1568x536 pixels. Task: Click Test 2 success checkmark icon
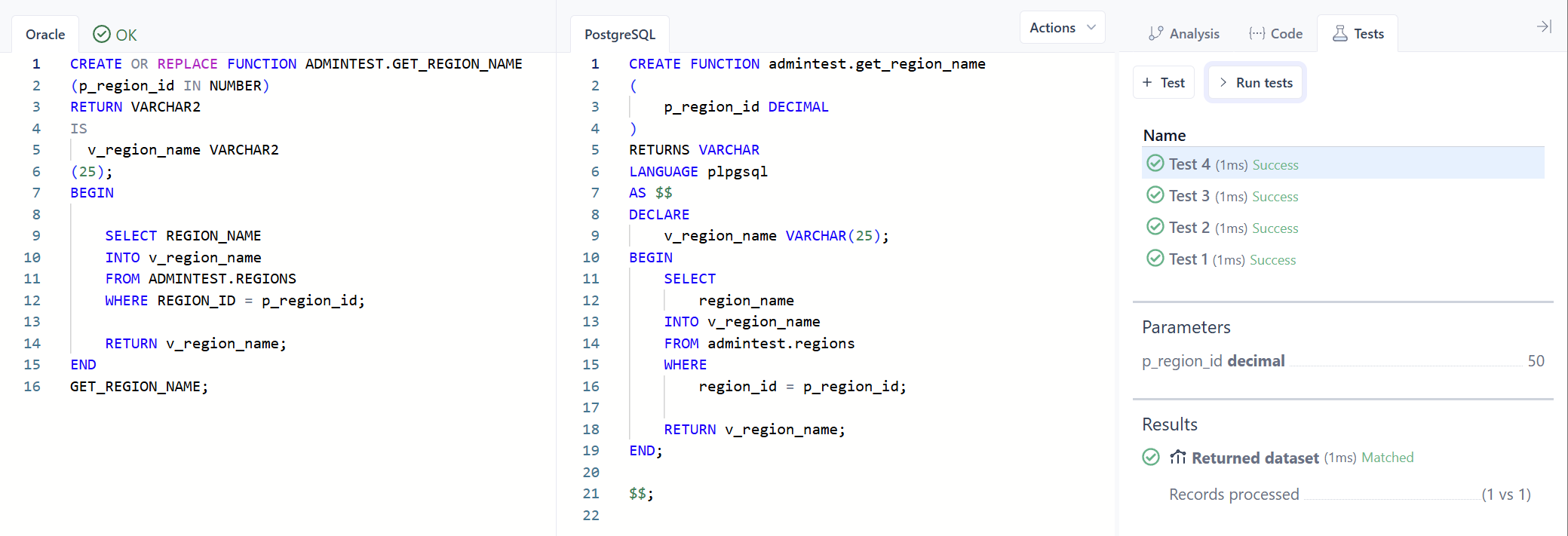coord(1155,227)
